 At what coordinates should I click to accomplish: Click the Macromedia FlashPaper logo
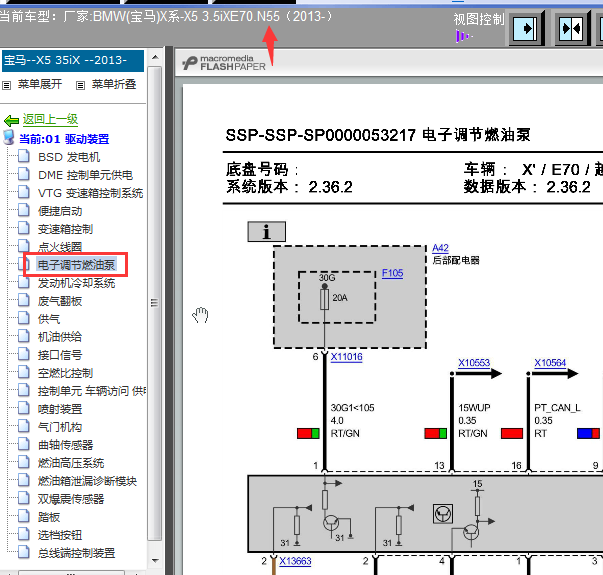(224, 63)
